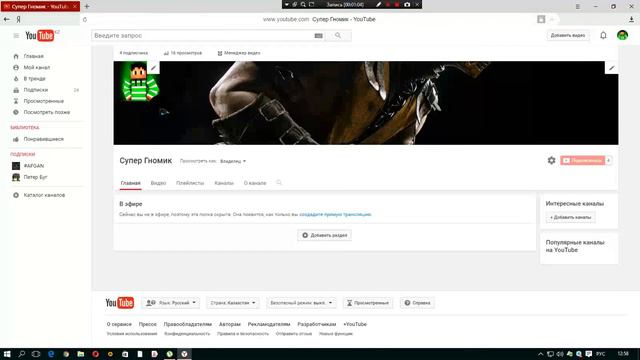
Task: Open the on-screen keyboard icon in search box
Action: click(x=318, y=36)
